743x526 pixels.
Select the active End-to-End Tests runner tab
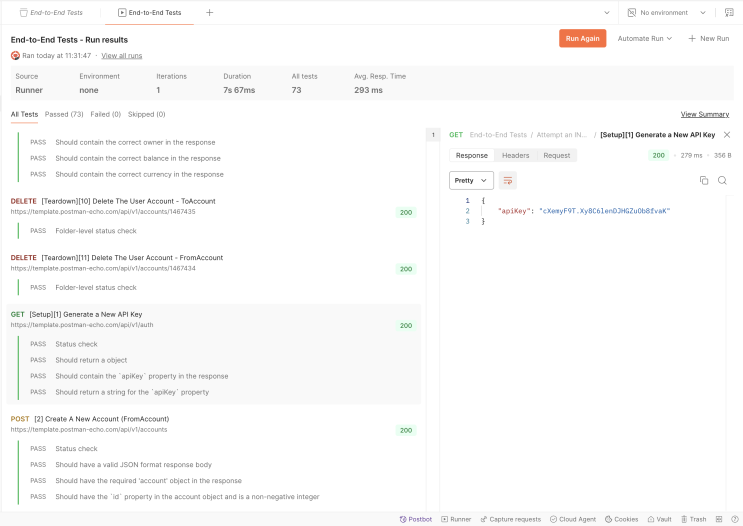click(x=149, y=13)
